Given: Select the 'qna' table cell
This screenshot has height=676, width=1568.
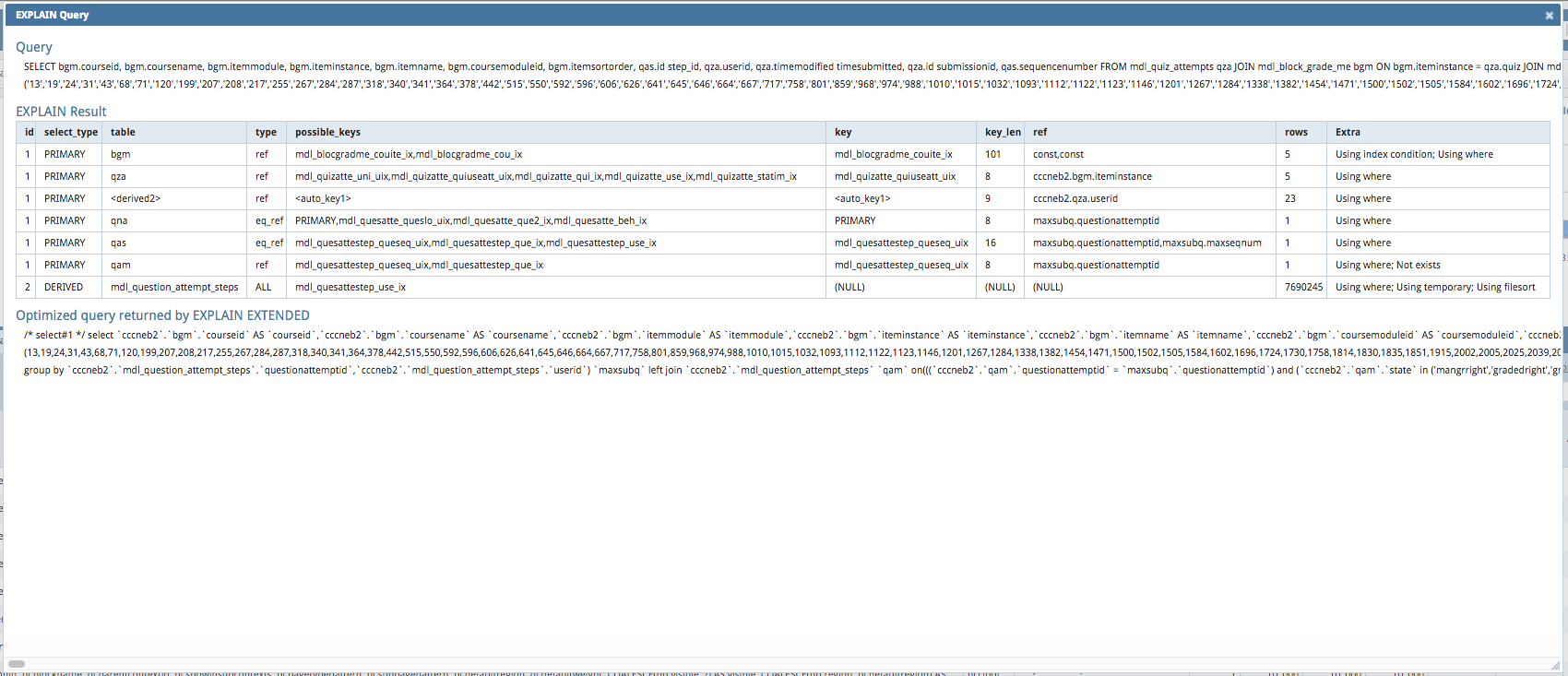Looking at the screenshot, I should [174, 220].
